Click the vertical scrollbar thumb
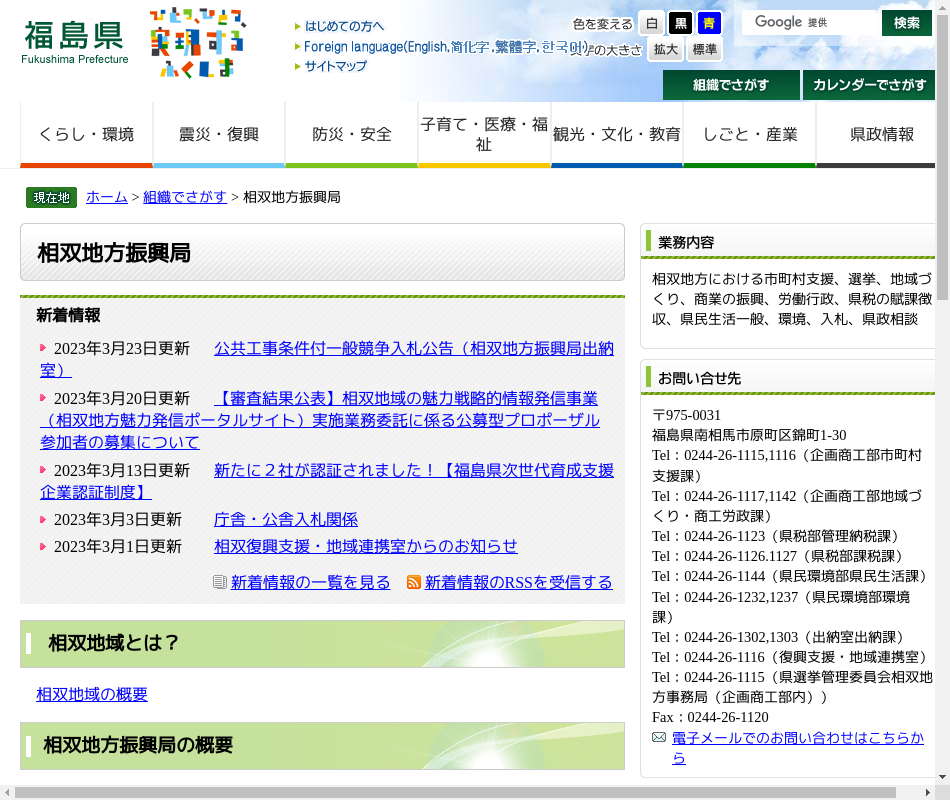 coord(943,158)
